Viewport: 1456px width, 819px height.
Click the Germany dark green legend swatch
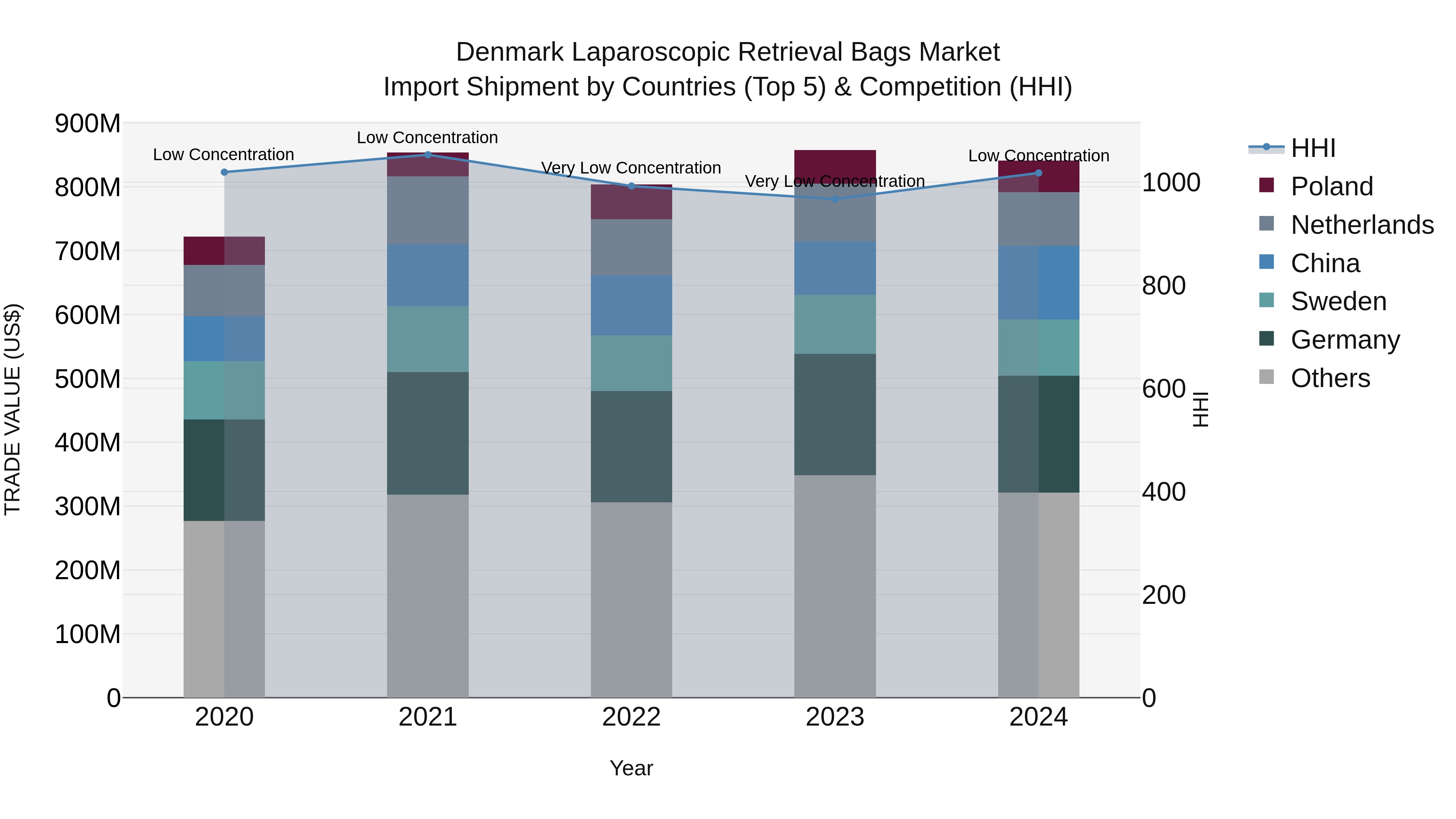pos(1267,339)
